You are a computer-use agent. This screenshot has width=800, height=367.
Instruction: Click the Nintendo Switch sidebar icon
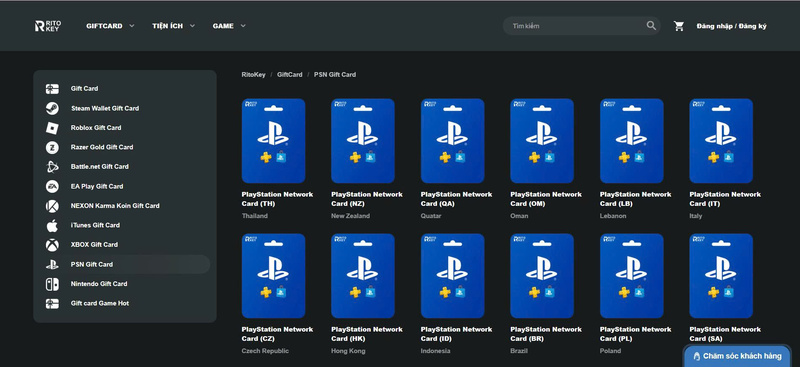(x=52, y=284)
